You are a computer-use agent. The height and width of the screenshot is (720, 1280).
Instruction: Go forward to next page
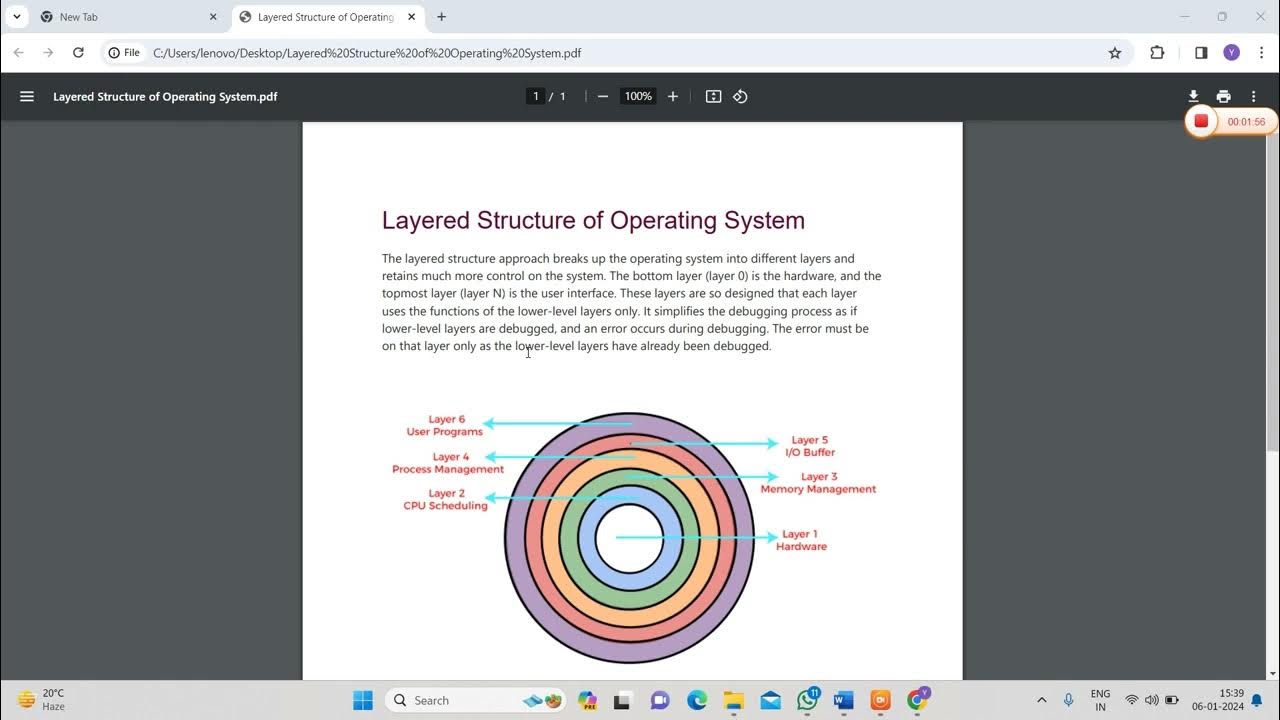[x=48, y=53]
